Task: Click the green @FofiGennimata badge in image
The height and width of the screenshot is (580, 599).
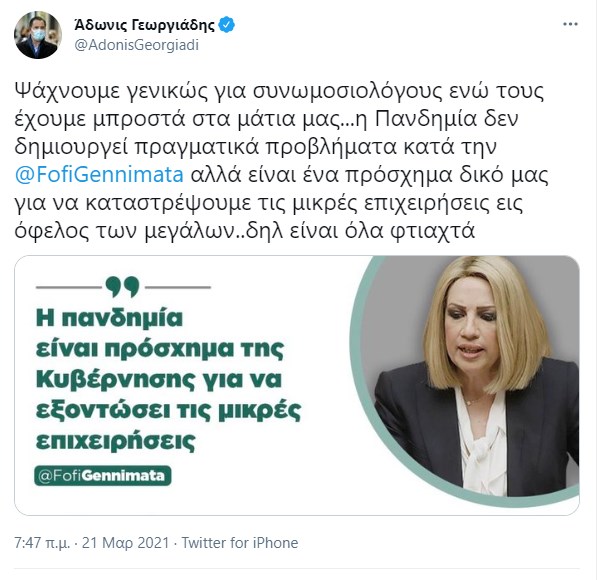Action: pos(102,476)
